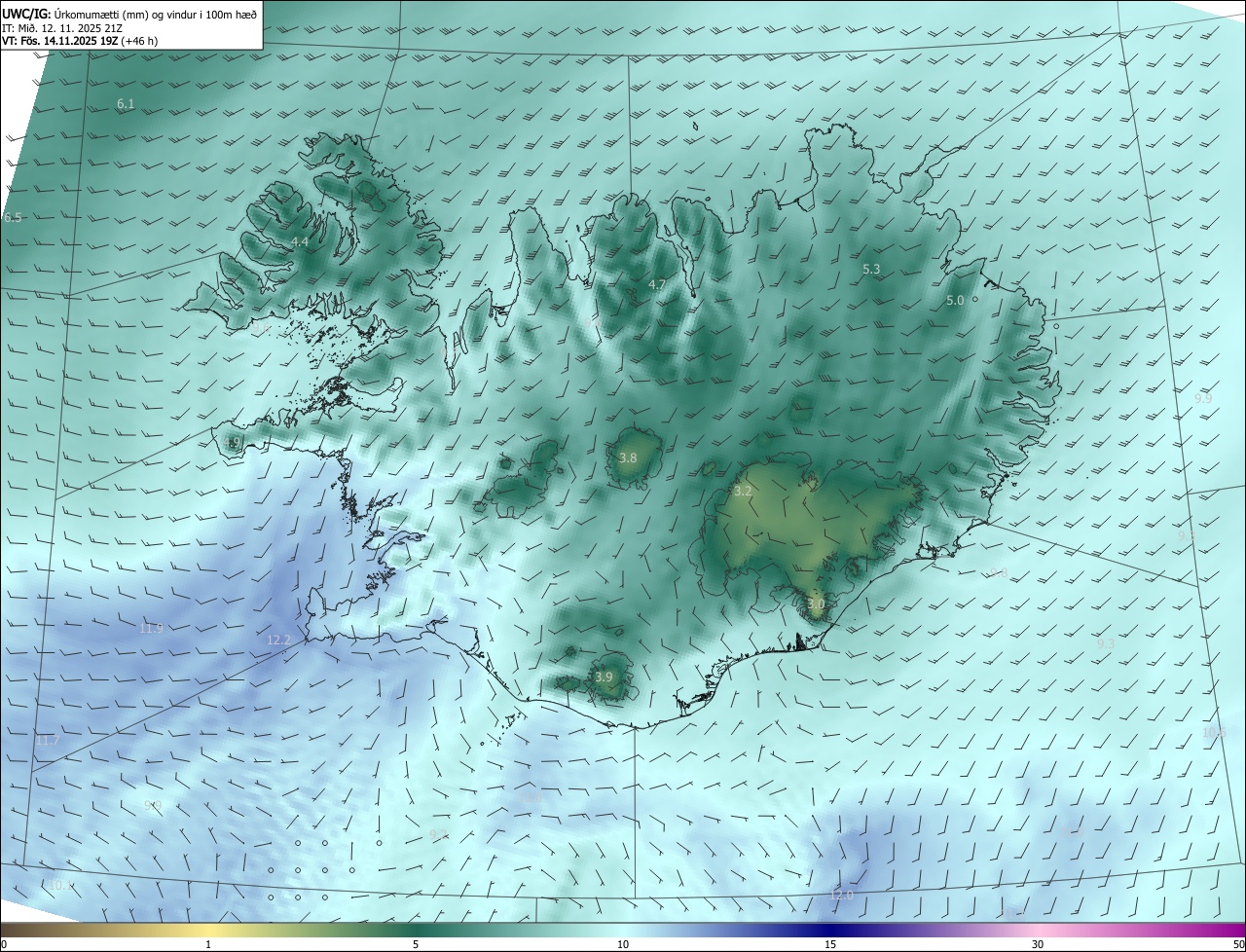Select the 12.2 value label
Viewport: 1246px width, 952px height.
click(x=278, y=641)
